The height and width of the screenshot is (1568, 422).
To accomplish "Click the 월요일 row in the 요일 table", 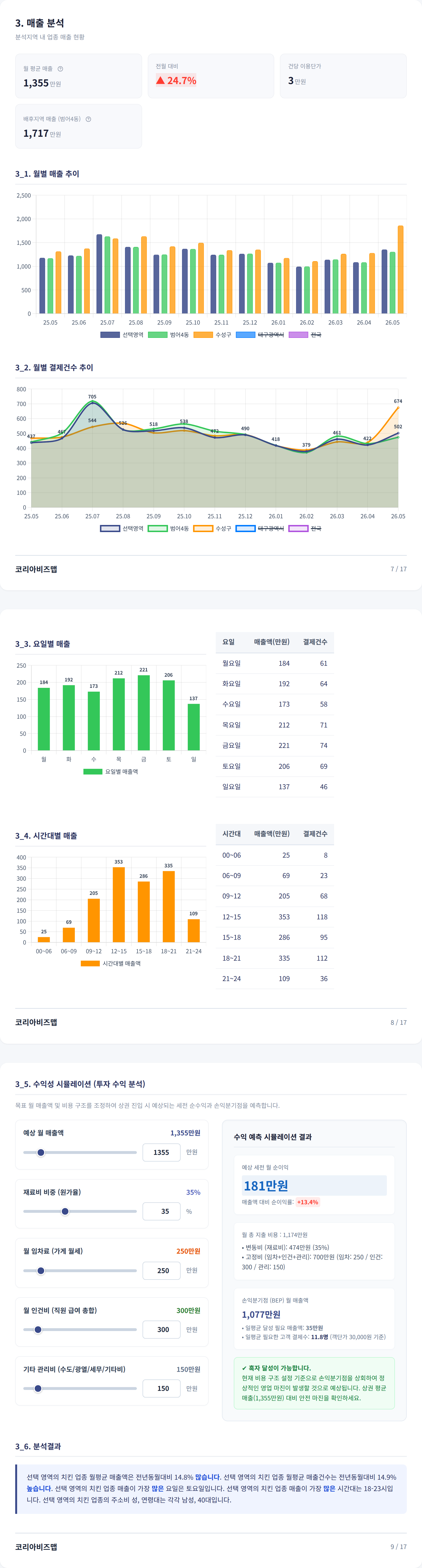I will [x=275, y=663].
